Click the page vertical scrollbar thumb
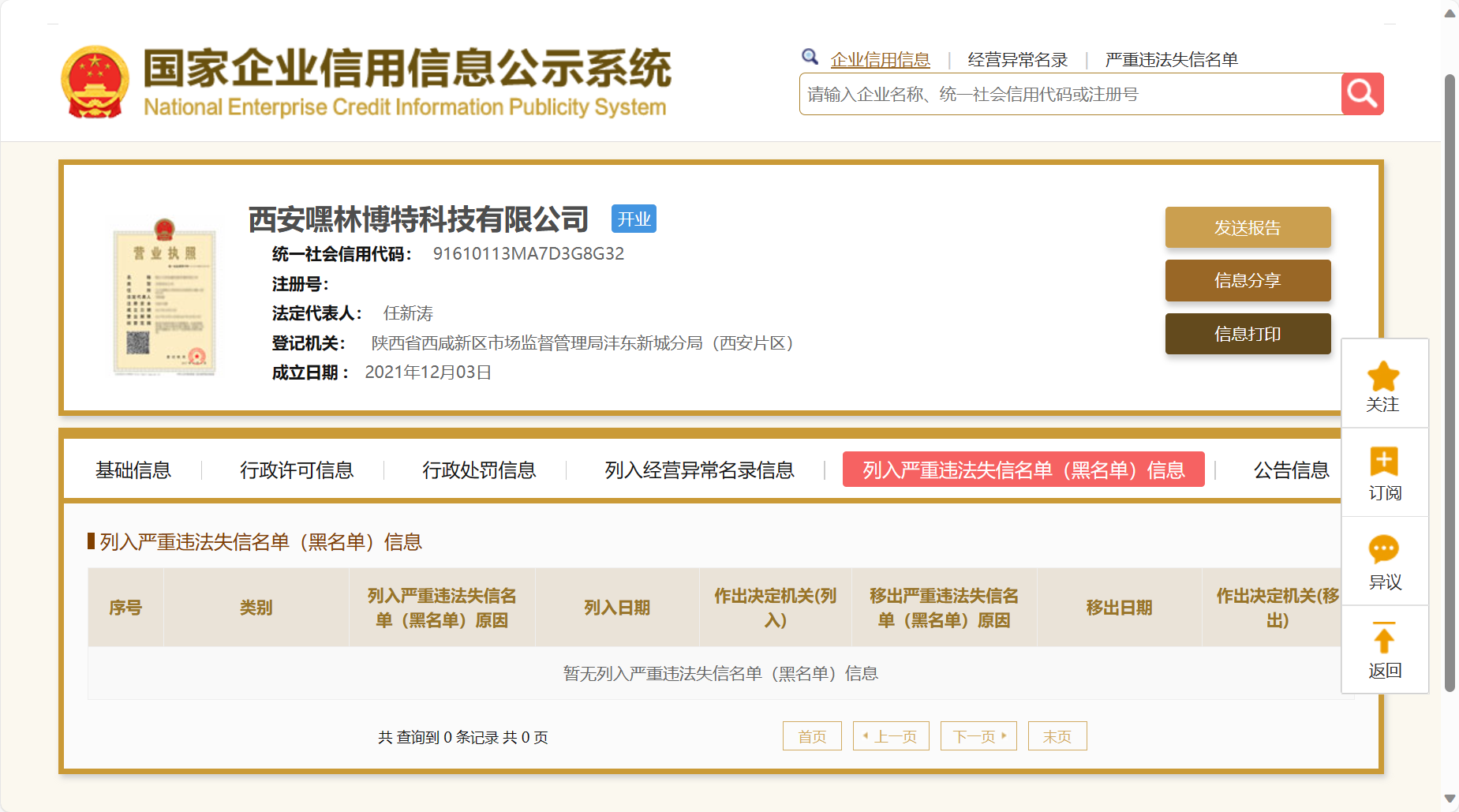Viewport: 1459px width, 812px height. [x=1450, y=384]
